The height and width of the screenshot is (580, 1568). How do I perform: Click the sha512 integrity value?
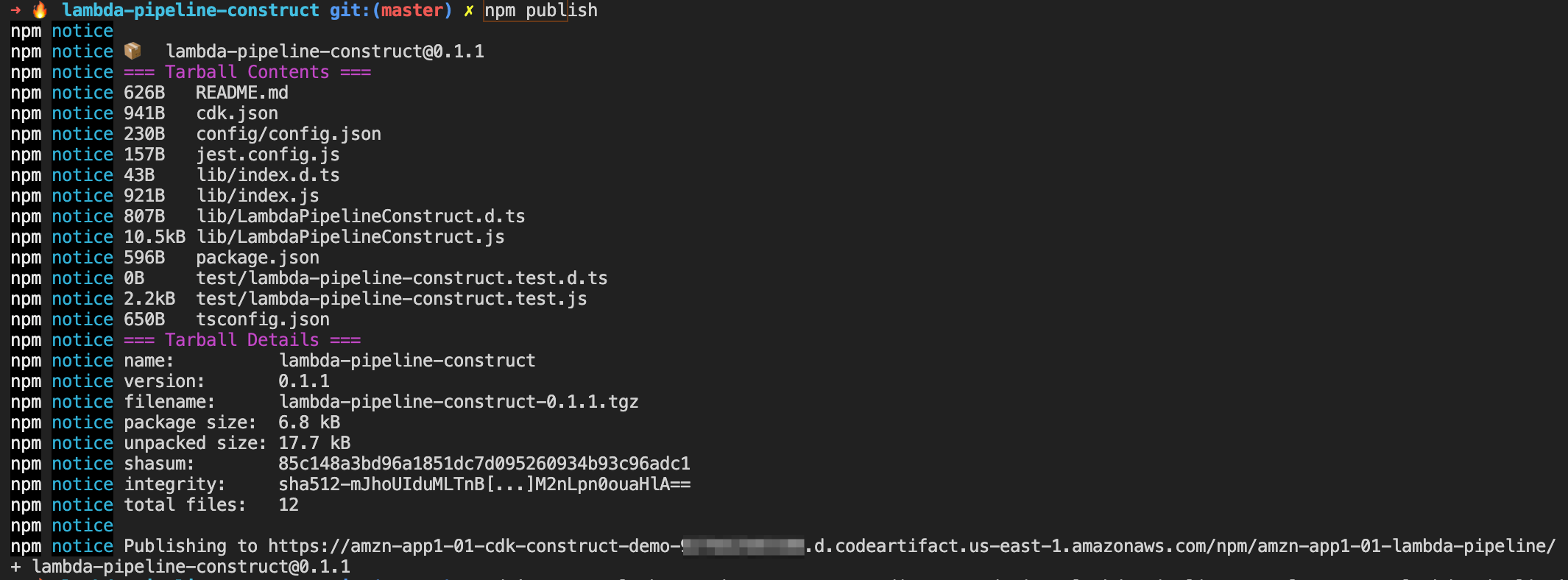[484, 484]
